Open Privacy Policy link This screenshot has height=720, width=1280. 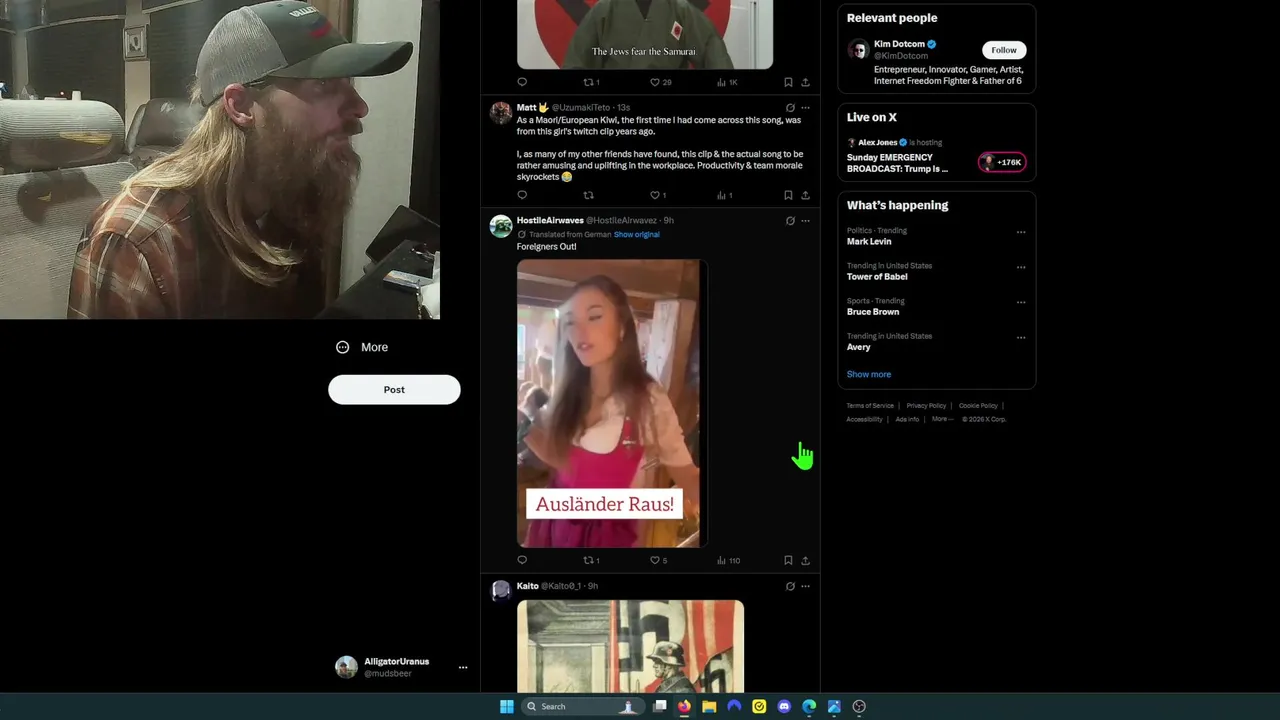pos(926,406)
